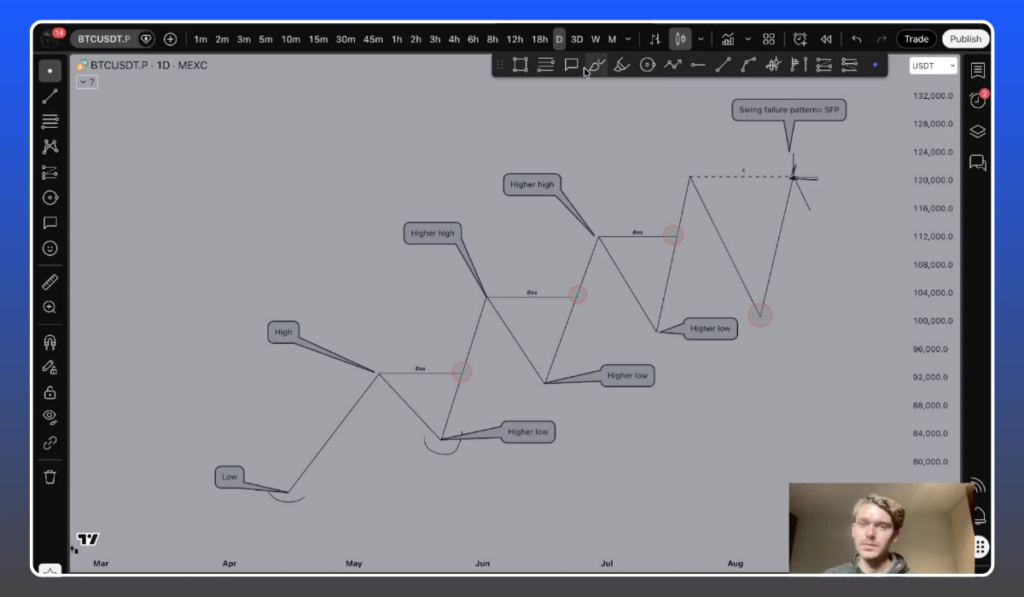Image resolution: width=1024 pixels, height=597 pixels.
Task: Select the brush tool in favorites toolbar
Action: coord(596,65)
